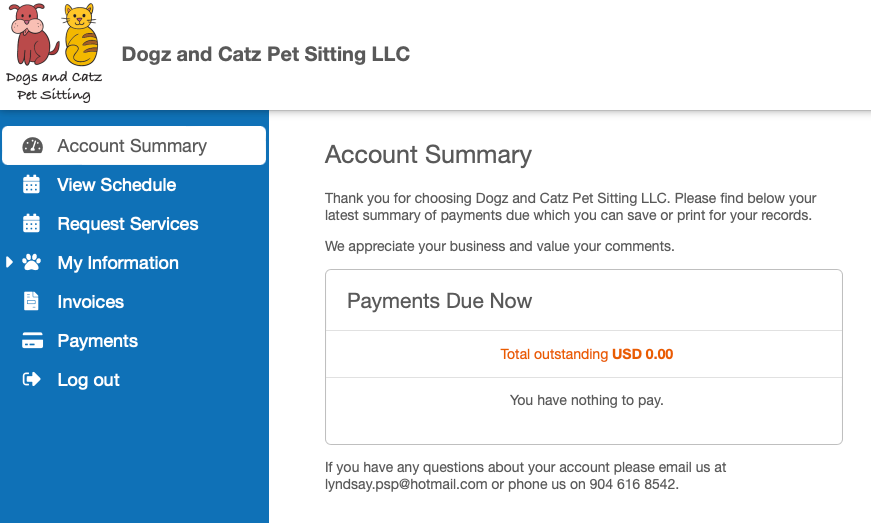Click the calendar icon next to Request Services

click(x=31, y=223)
